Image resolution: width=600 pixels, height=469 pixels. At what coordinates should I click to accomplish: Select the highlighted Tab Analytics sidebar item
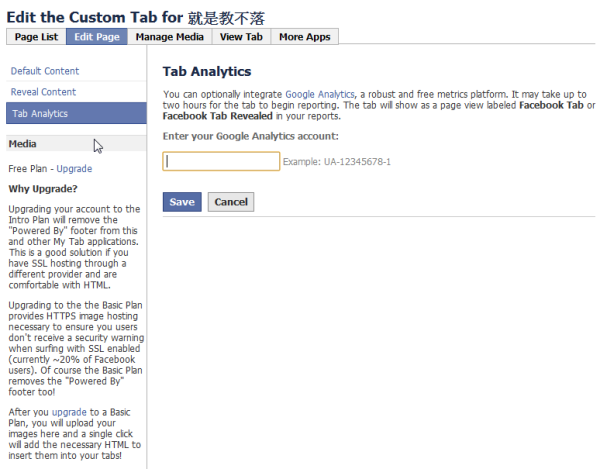coord(40,114)
